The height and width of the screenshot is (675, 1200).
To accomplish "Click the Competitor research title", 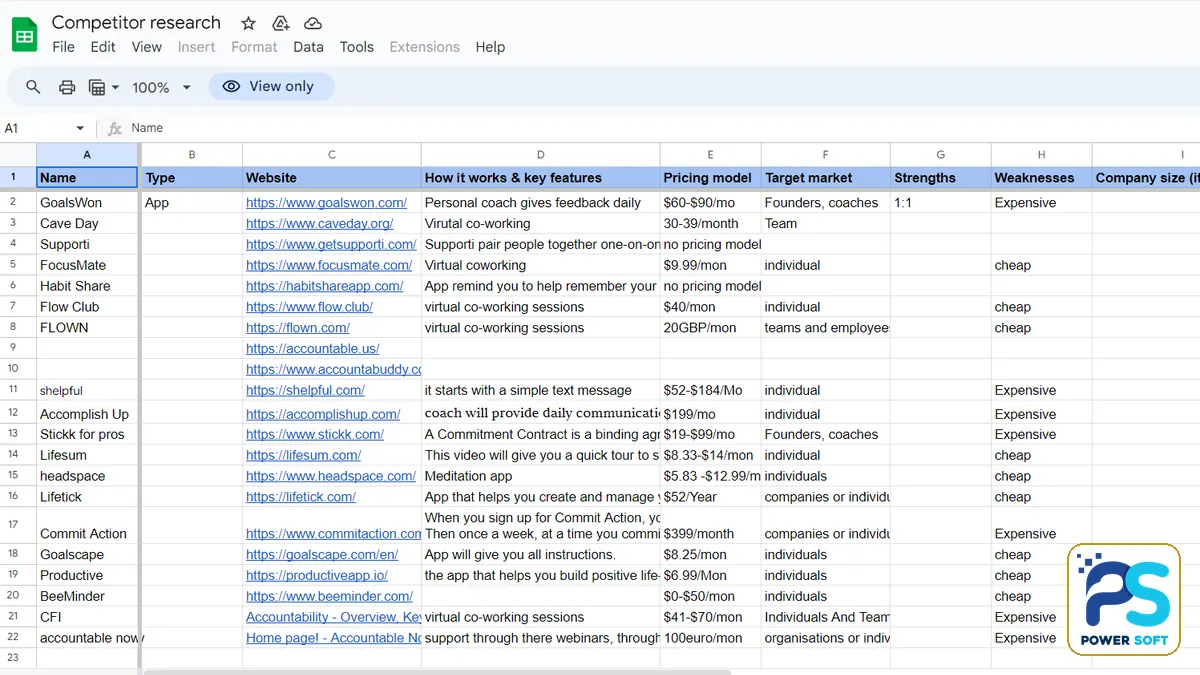I will coord(136,22).
